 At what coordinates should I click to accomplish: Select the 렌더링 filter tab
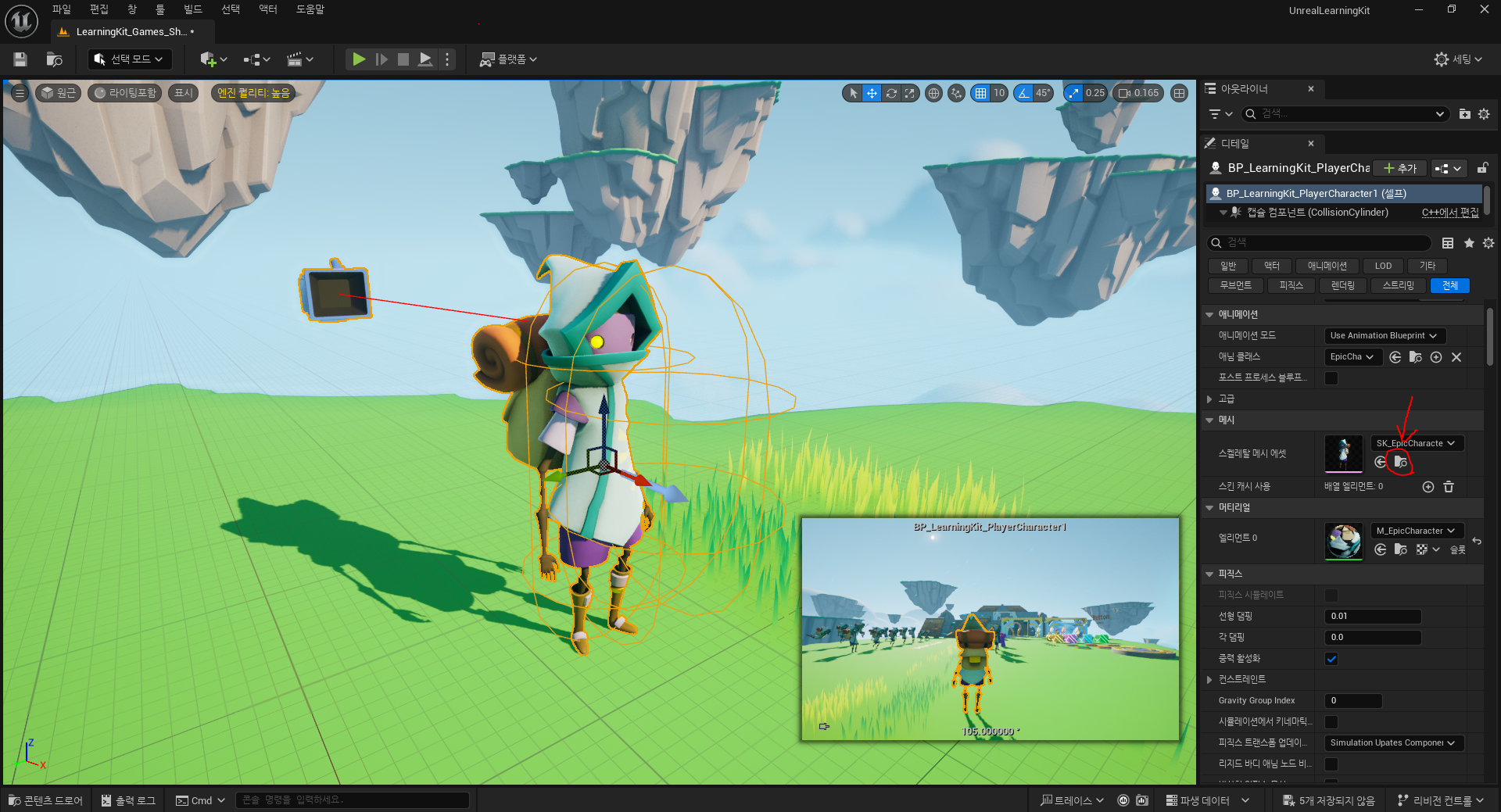coord(1342,285)
